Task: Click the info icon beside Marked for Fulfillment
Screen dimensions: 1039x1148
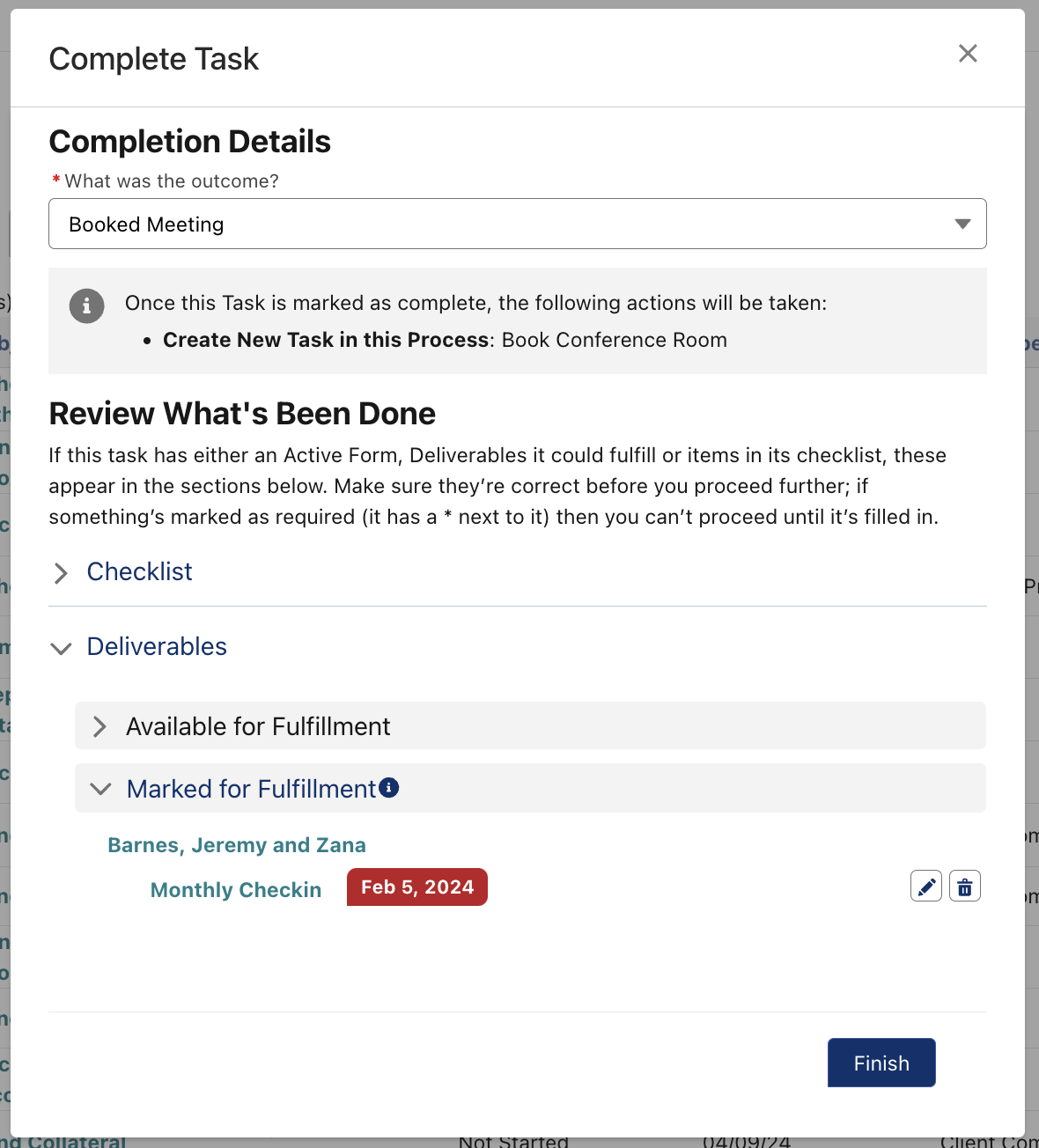Action: [390, 786]
